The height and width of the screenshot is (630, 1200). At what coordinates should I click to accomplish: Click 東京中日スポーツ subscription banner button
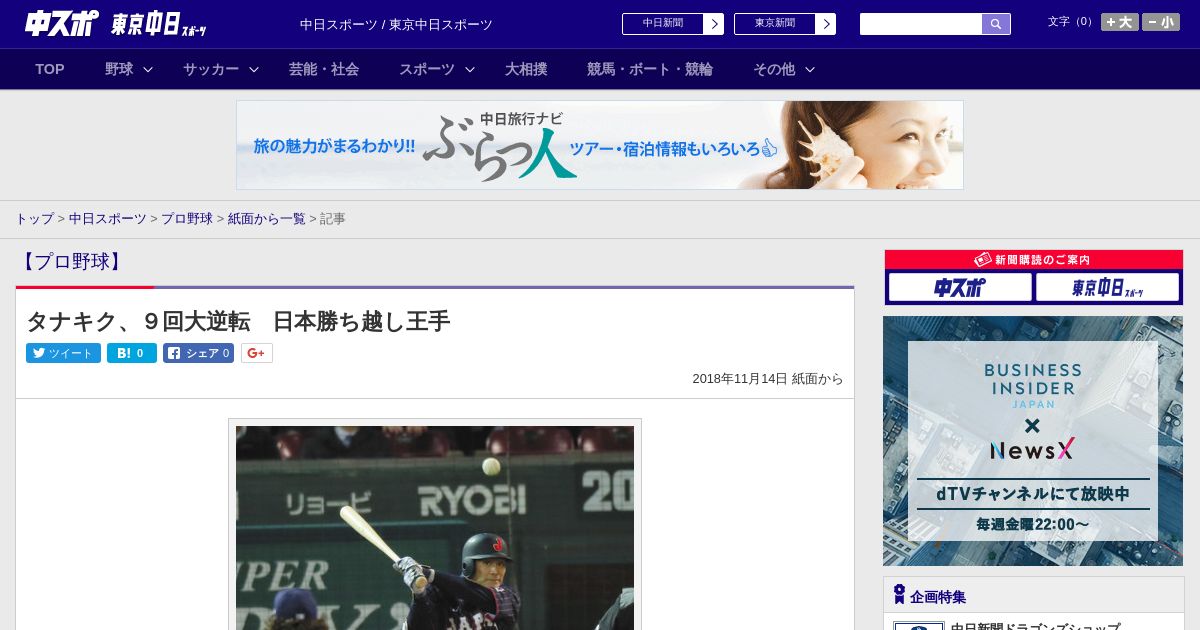1107,287
